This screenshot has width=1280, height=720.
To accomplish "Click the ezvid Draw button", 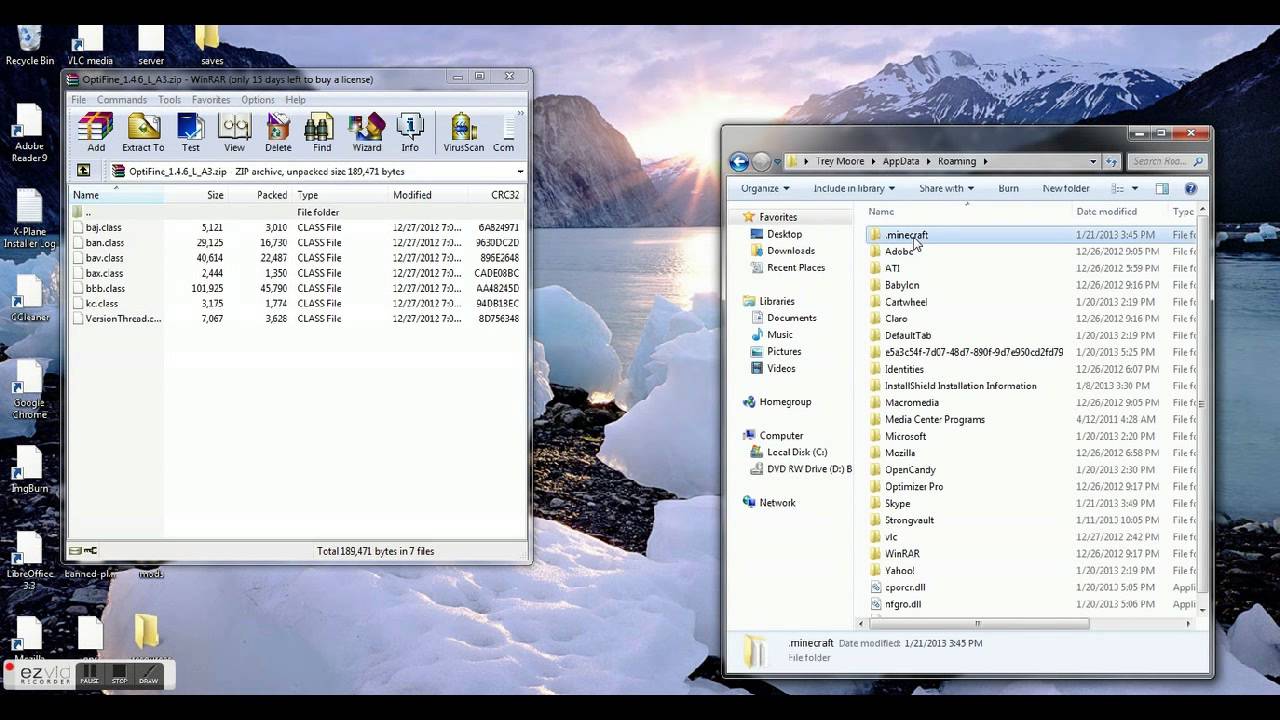I will 148,675.
